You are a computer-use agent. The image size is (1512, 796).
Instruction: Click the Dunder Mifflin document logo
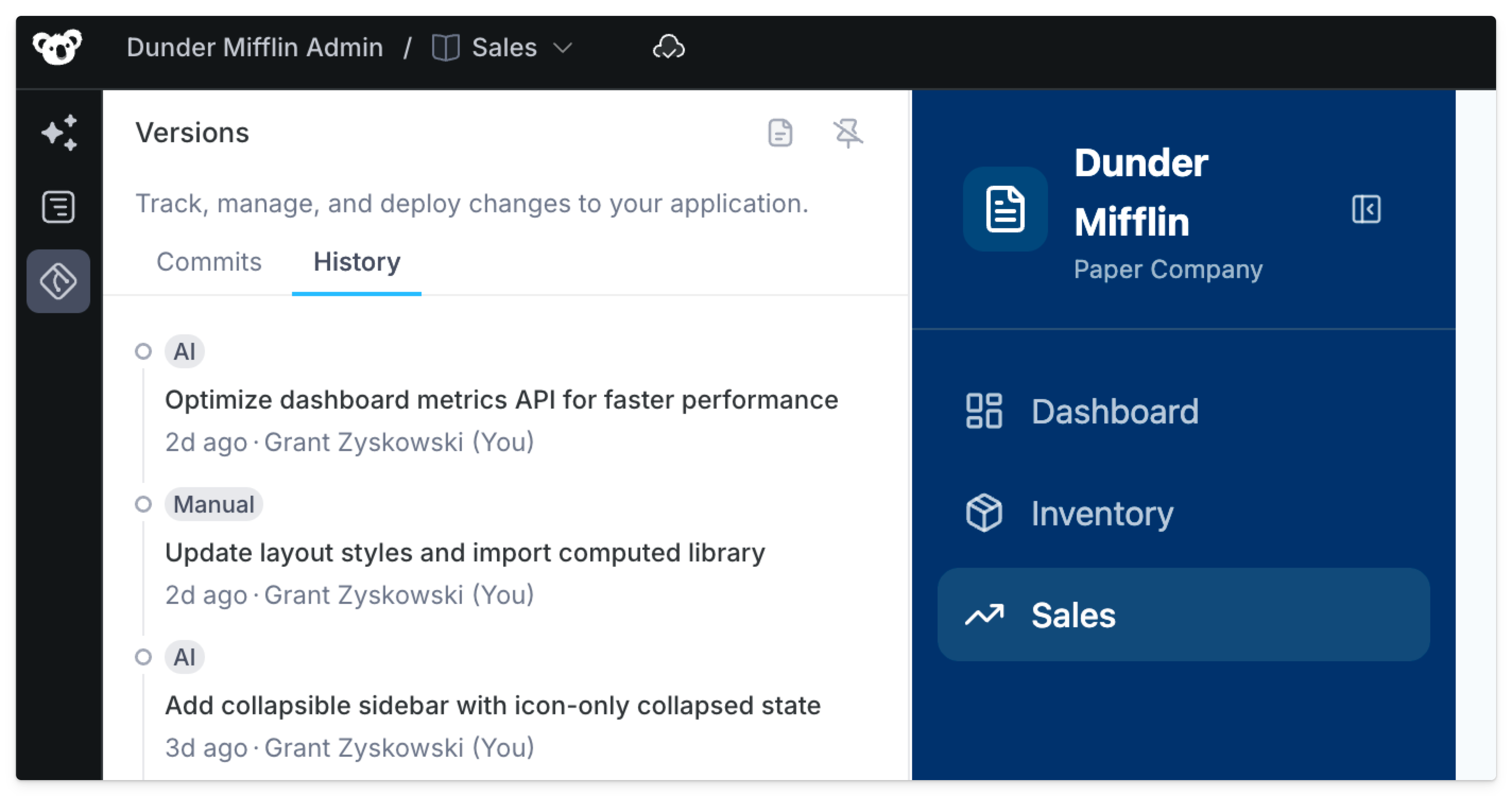click(x=1005, y=210)
